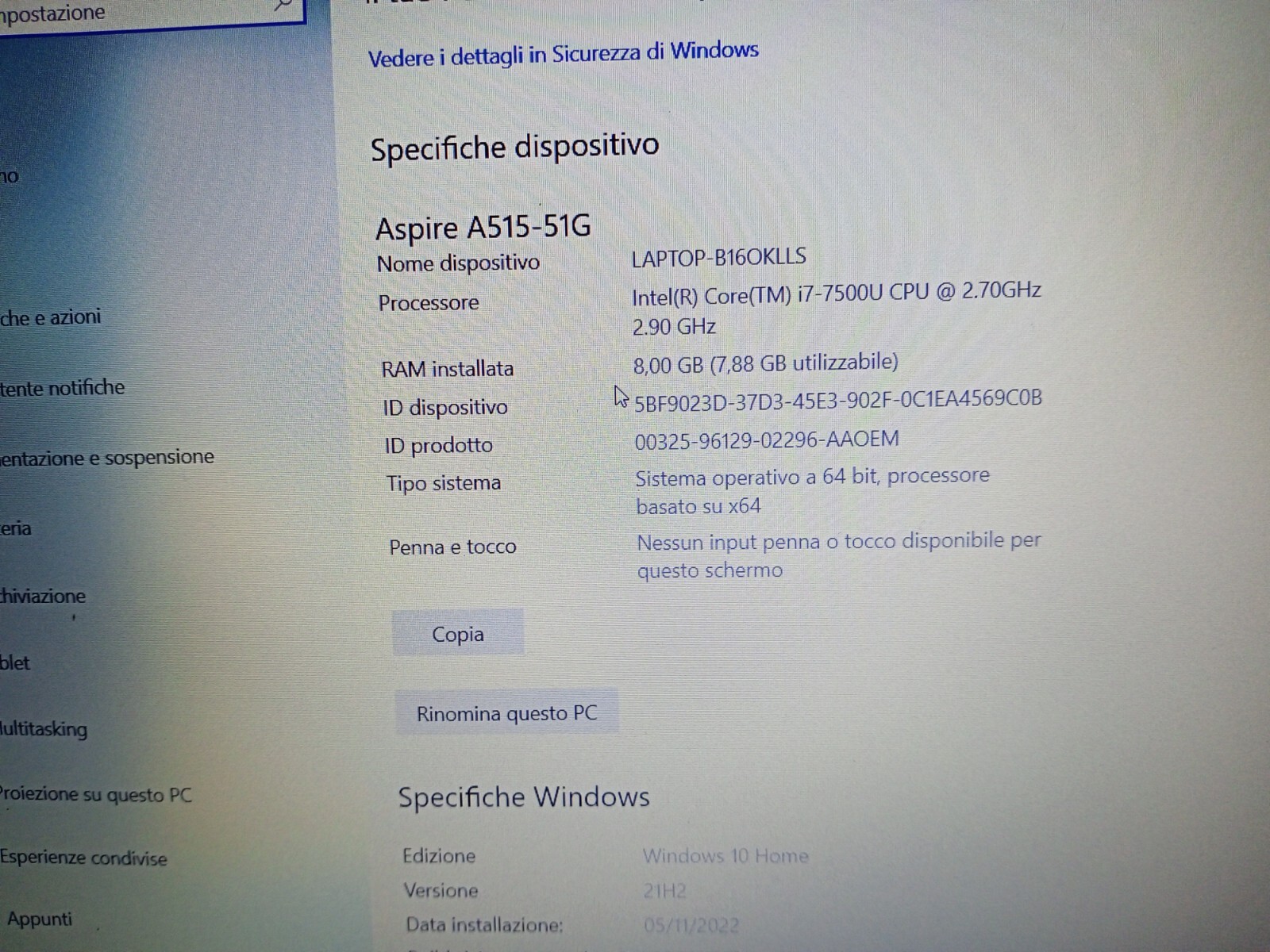The height and width of the screenshot is (952, 1270).
Task: Click the Copia button under device specs
Action: (458, 633)
